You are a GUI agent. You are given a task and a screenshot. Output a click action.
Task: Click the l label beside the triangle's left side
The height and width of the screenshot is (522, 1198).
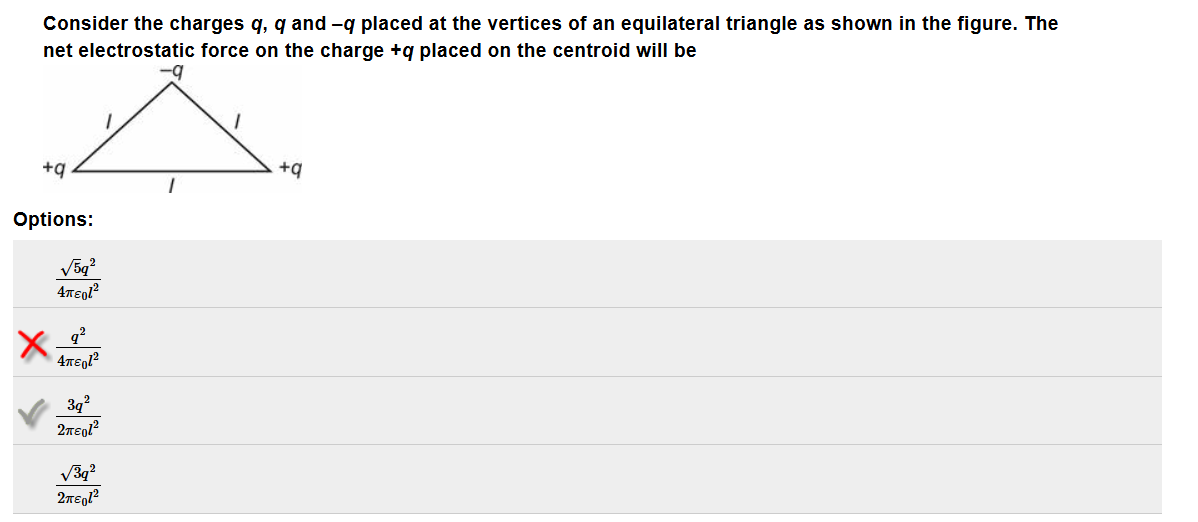(x=109, y=122)
